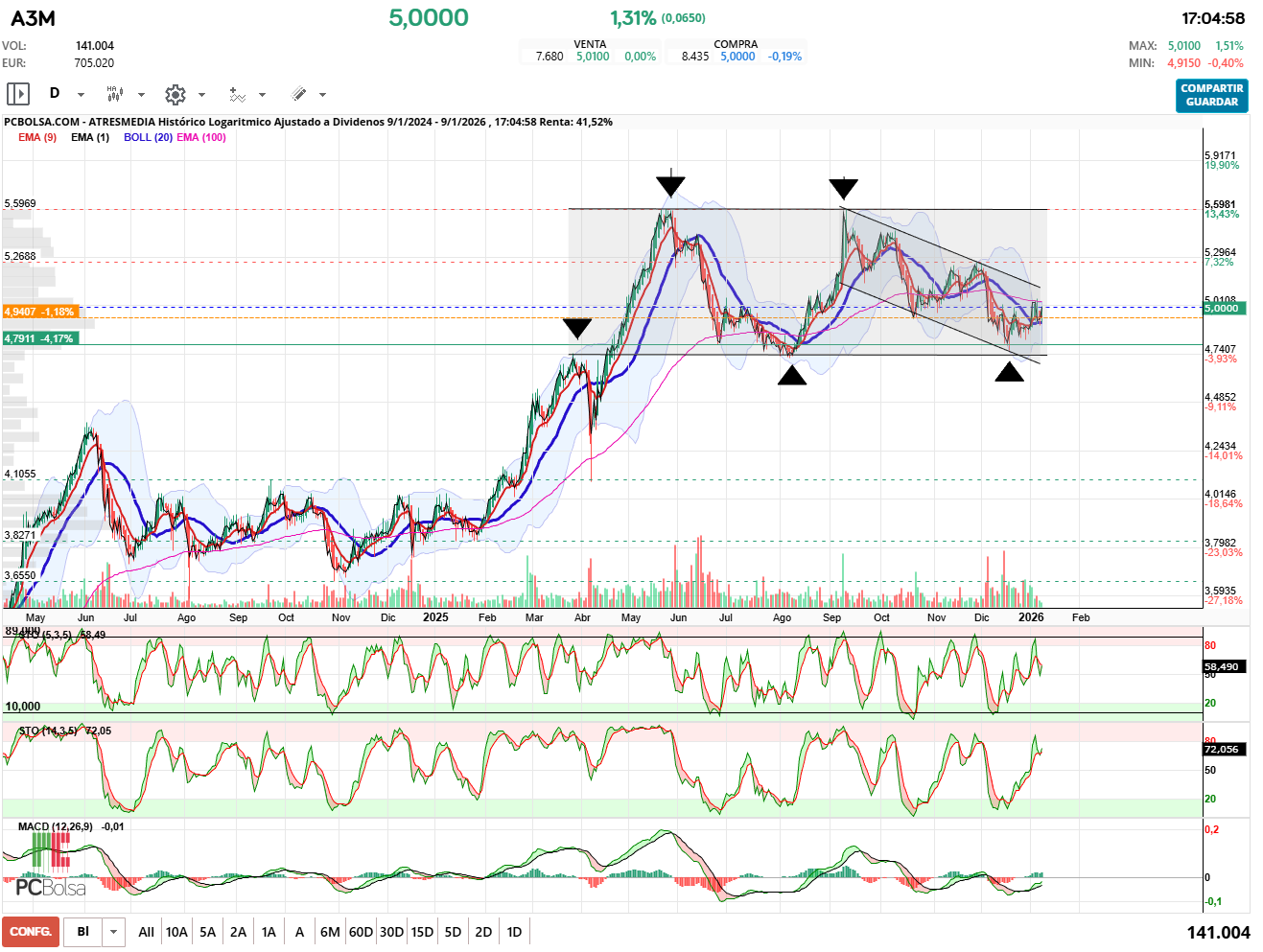
Task: Click the red CONFG. button
Action: (x=31, y=932)
